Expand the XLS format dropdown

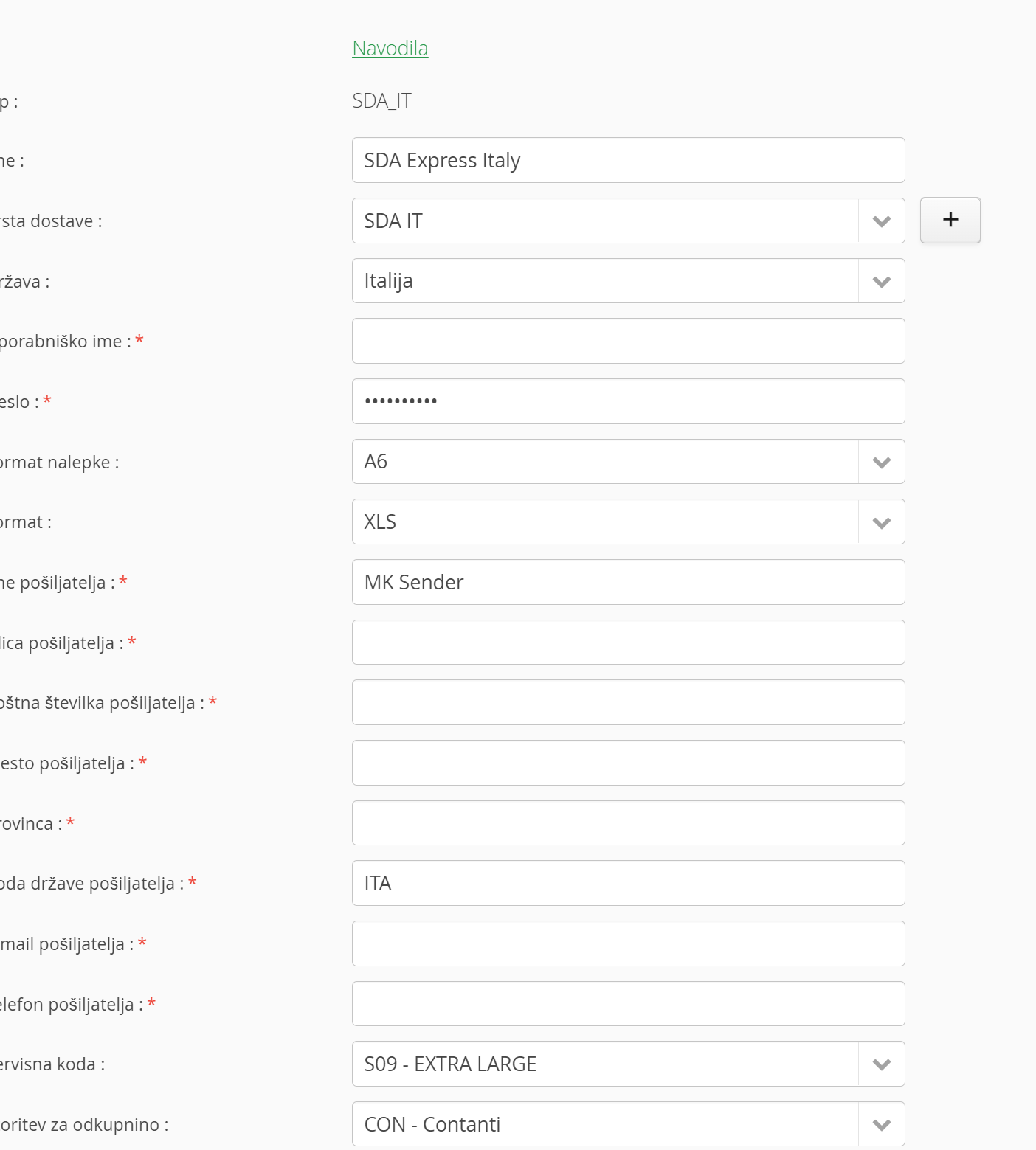coord(629,522)
